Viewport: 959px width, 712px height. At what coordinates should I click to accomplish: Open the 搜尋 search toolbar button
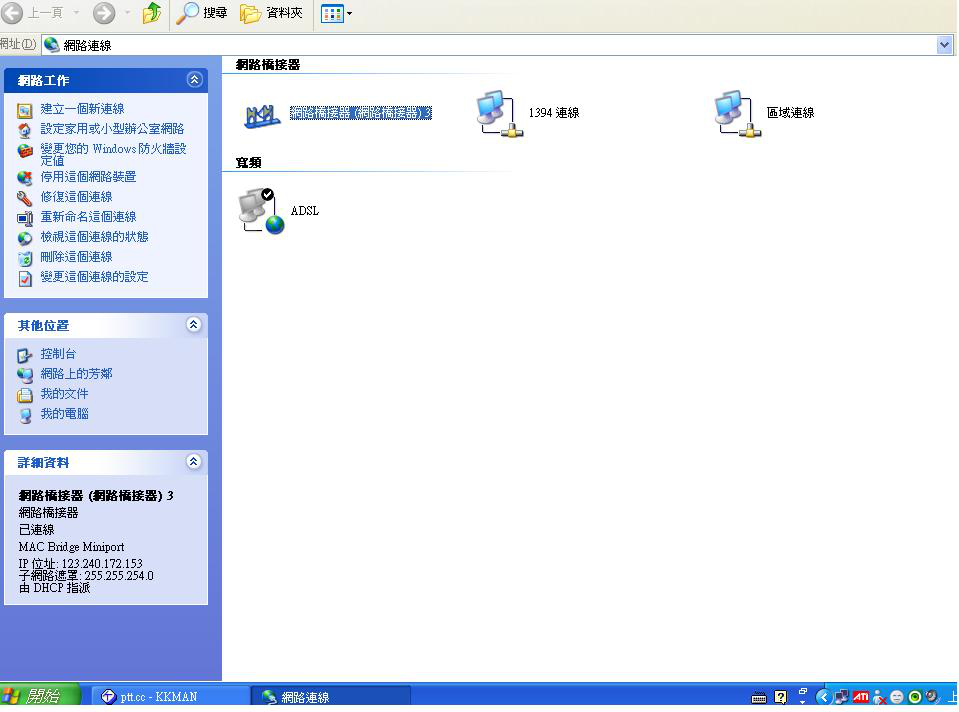[202, 13]
